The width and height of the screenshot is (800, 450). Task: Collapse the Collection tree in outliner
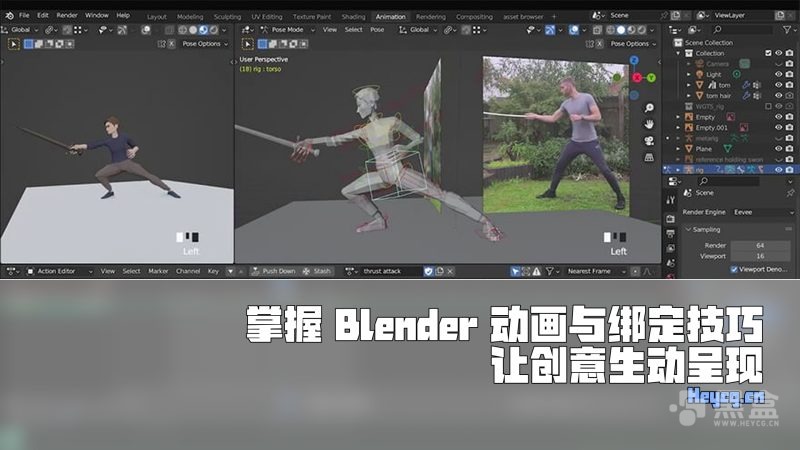point(678,53)
